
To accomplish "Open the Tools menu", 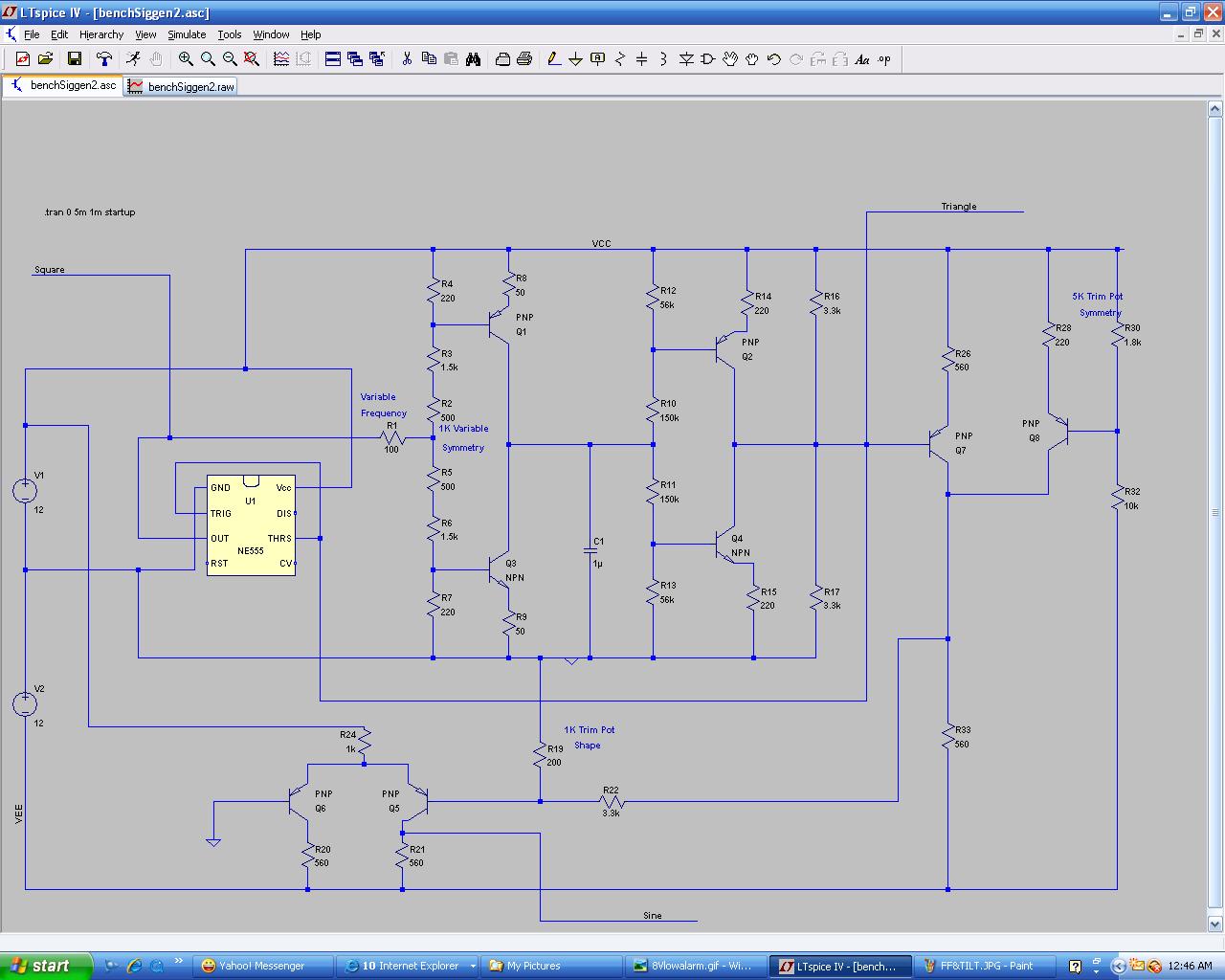I will coord(230,34).
